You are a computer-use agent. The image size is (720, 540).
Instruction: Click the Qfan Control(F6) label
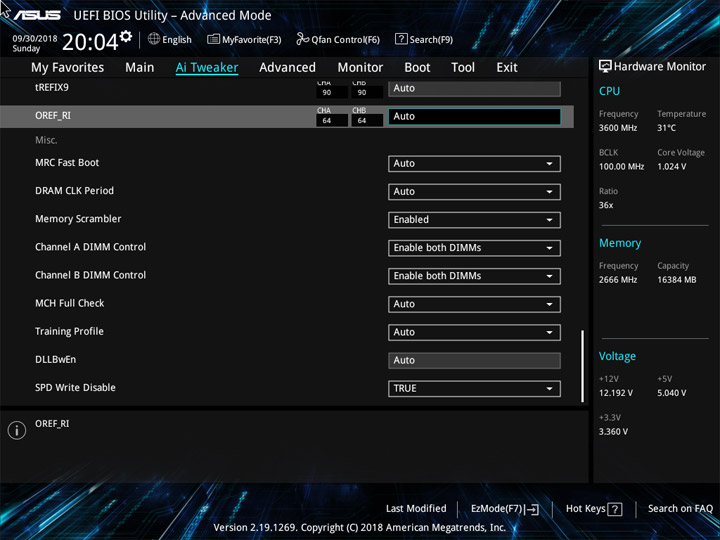pos(345,40)
